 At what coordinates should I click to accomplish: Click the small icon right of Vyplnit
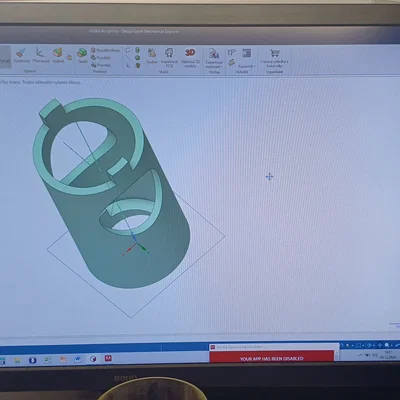(x=69, y=57)
